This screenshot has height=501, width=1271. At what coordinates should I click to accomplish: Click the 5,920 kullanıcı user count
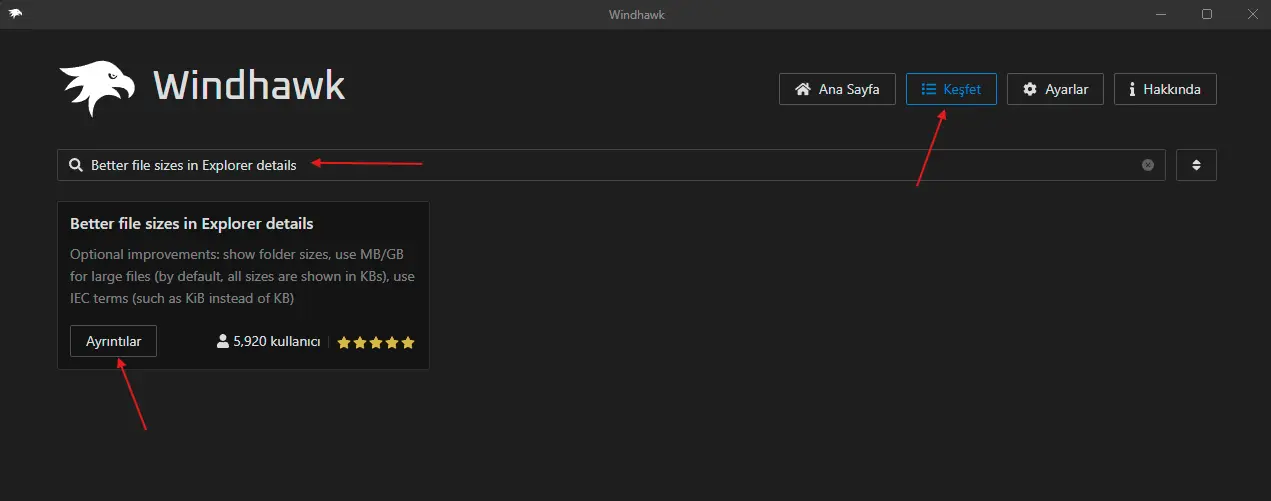[x=268, y=342]
